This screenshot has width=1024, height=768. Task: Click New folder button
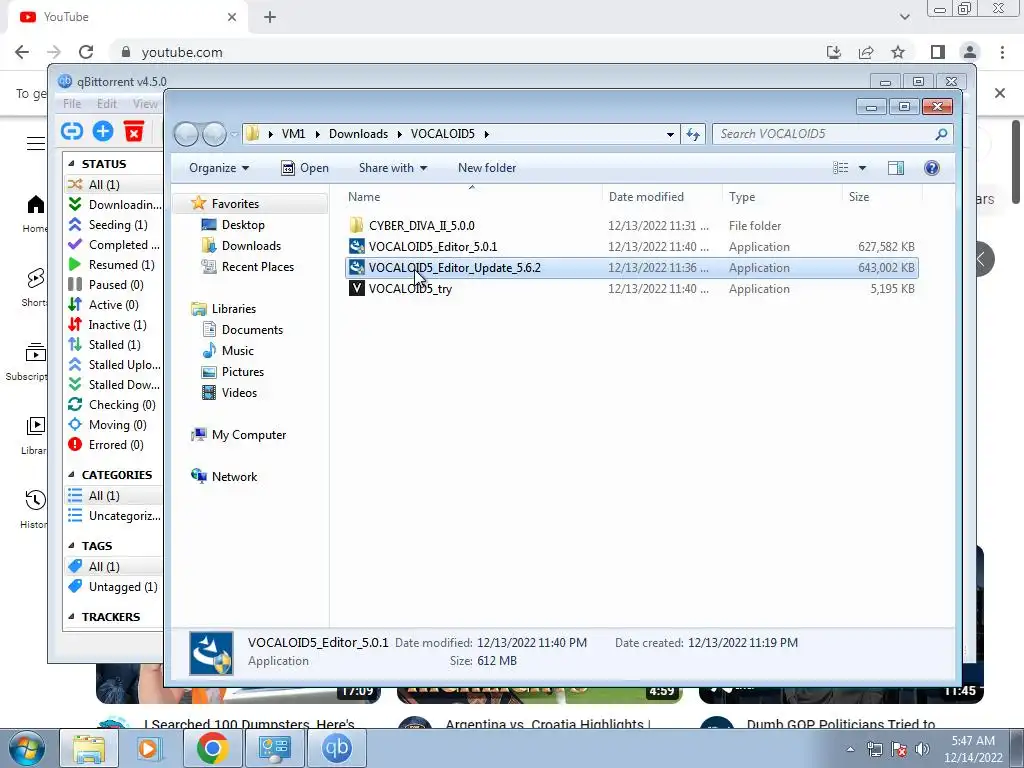[487, 168]
